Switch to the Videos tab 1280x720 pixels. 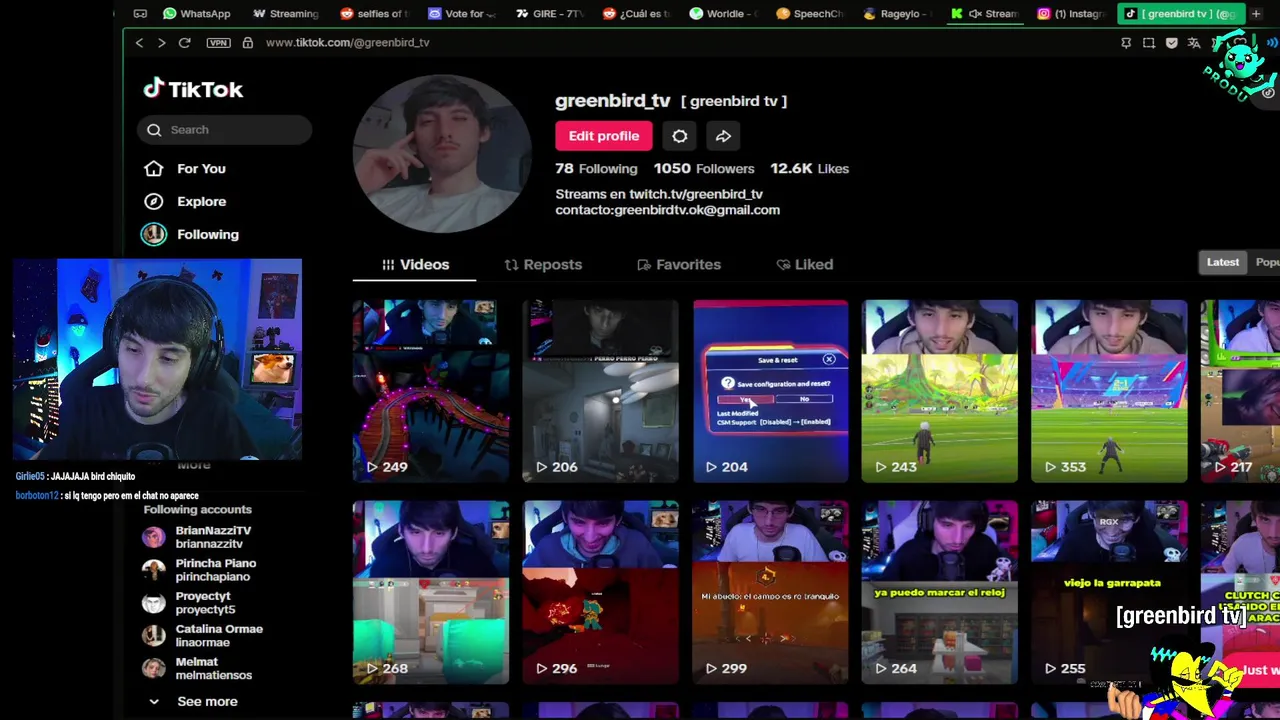coord(415,265)
